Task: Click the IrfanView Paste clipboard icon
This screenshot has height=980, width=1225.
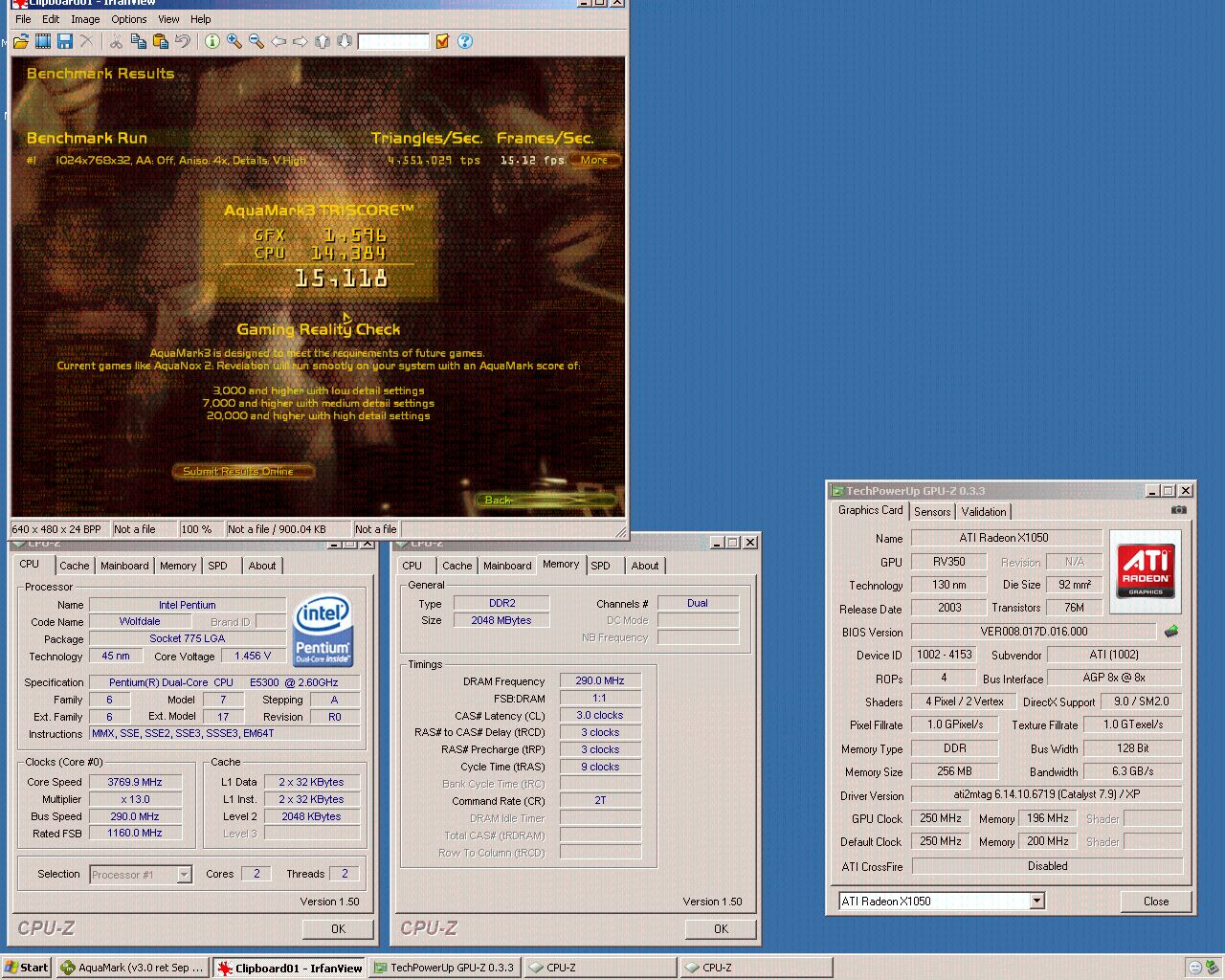Action: [160, 41]
